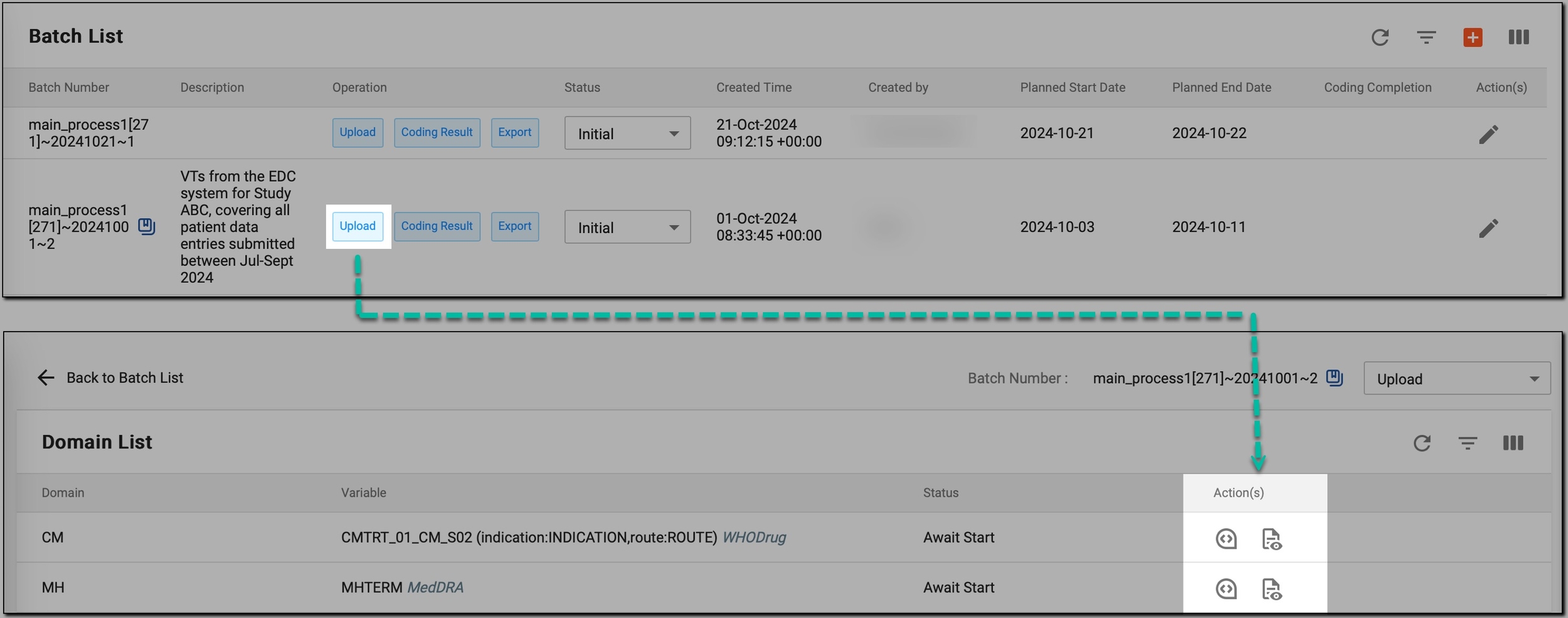This screenshot has height=618, width=1568.
Task: Click the WHODrug dictionary label
Action: (x=754, y=538)
